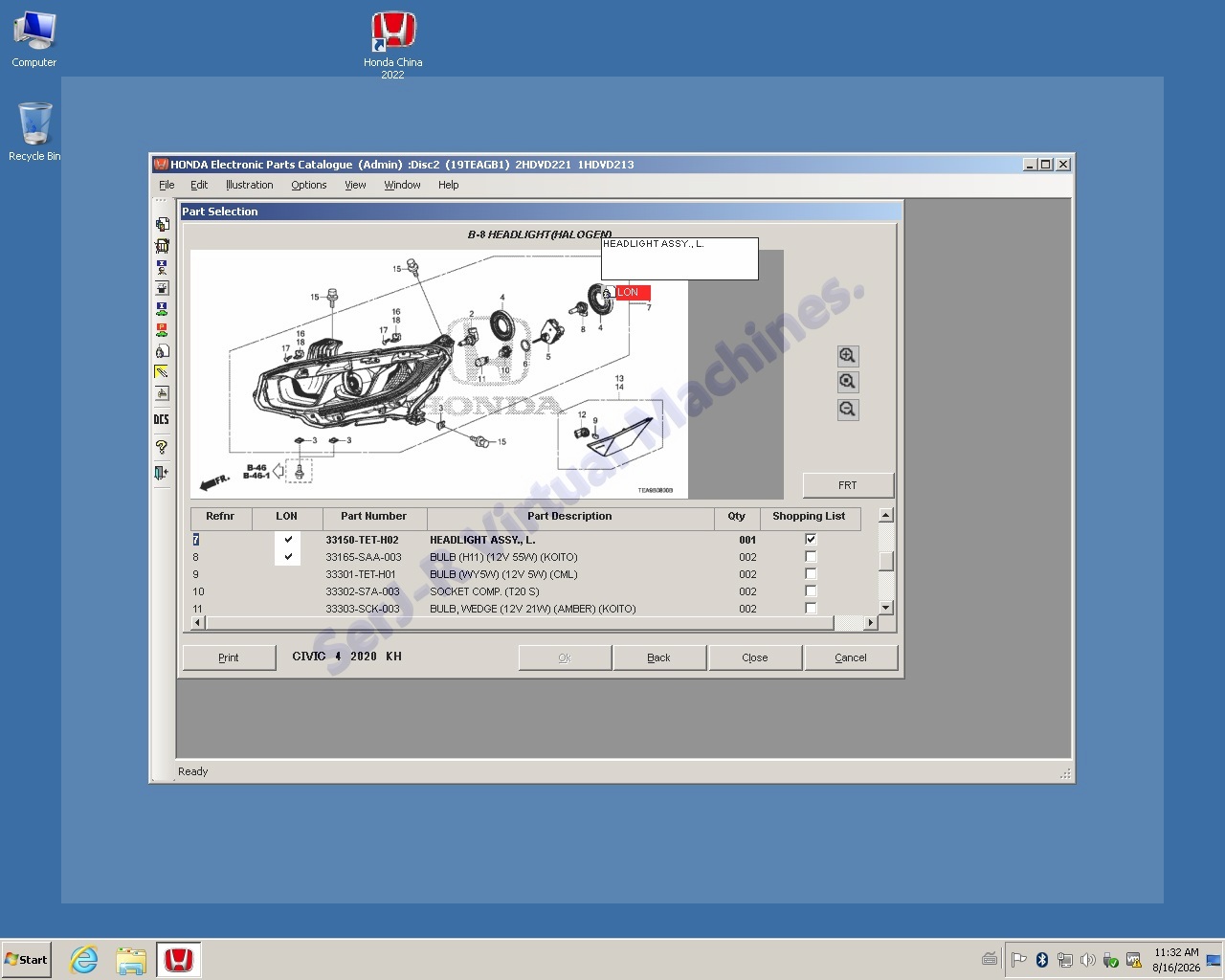Launch Internet Explorer from the taskbar
The width and height of the screenshot is (1225, 980).
click(x=84, y=959)
